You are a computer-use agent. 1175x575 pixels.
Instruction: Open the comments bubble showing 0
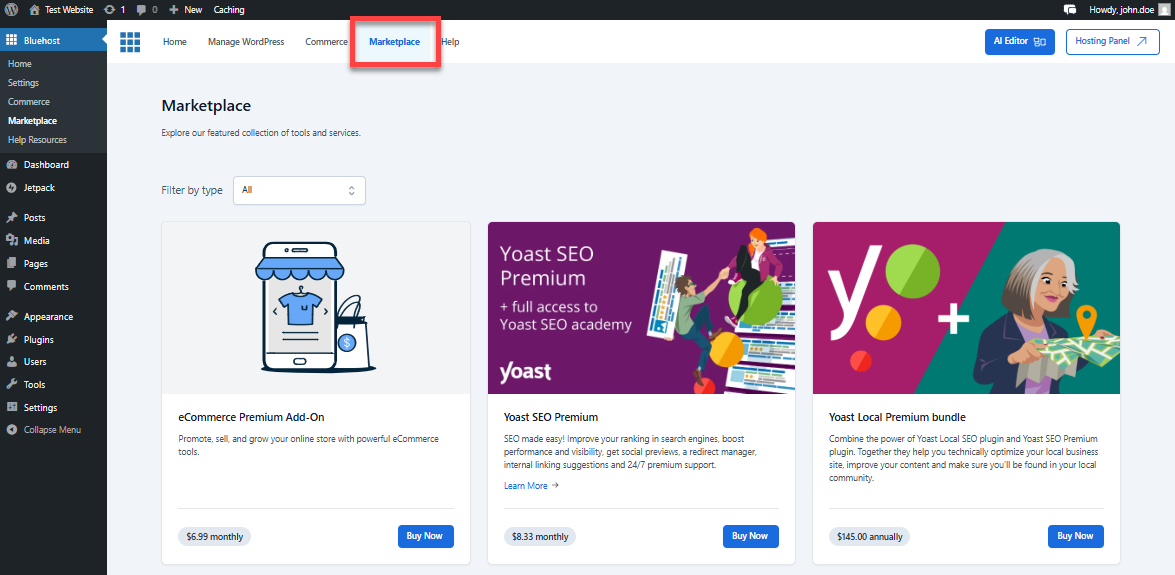pos(147,10)
